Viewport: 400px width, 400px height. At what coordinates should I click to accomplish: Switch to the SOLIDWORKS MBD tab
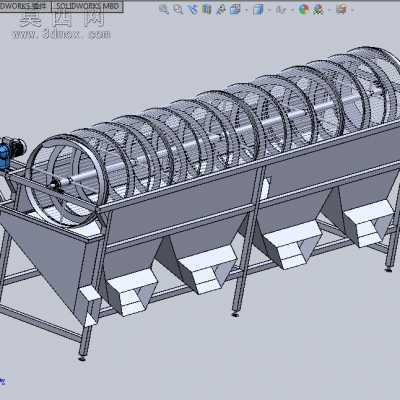pos(87,6)
